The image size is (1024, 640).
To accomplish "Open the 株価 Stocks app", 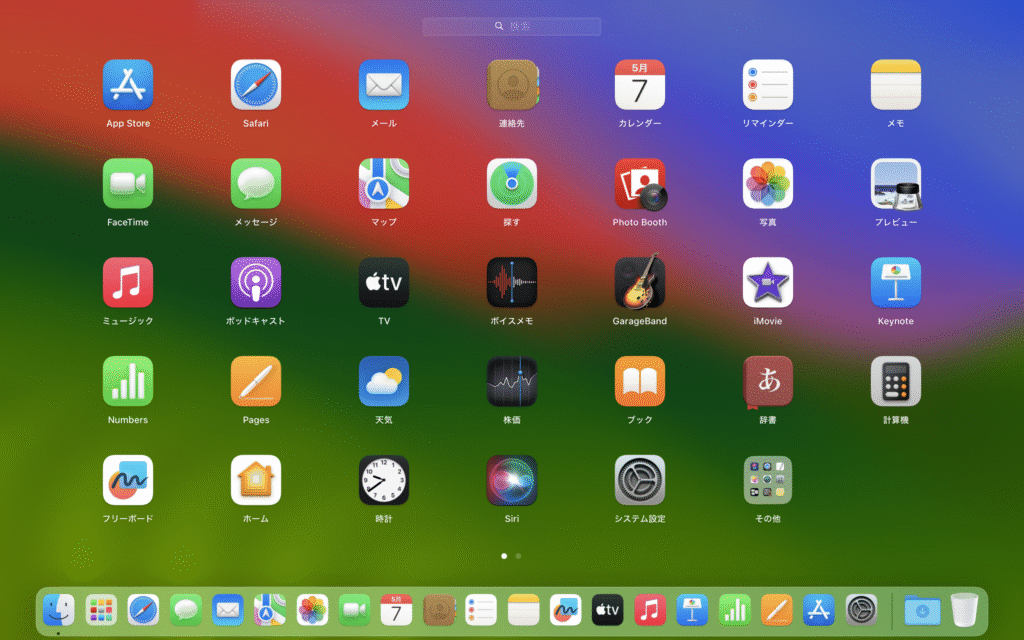I will coord(512,381).
